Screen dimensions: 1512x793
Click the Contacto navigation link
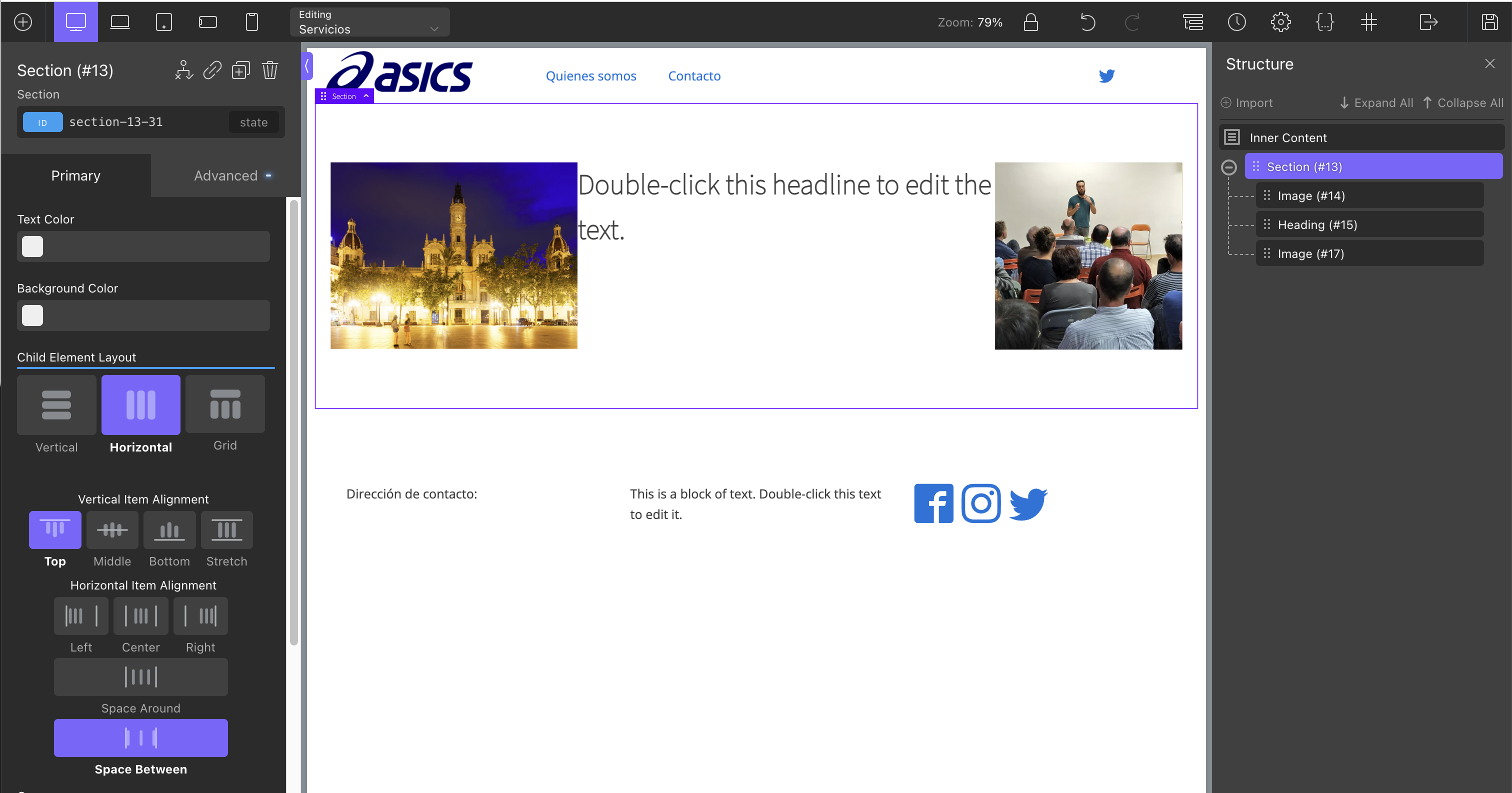(694, 76)
